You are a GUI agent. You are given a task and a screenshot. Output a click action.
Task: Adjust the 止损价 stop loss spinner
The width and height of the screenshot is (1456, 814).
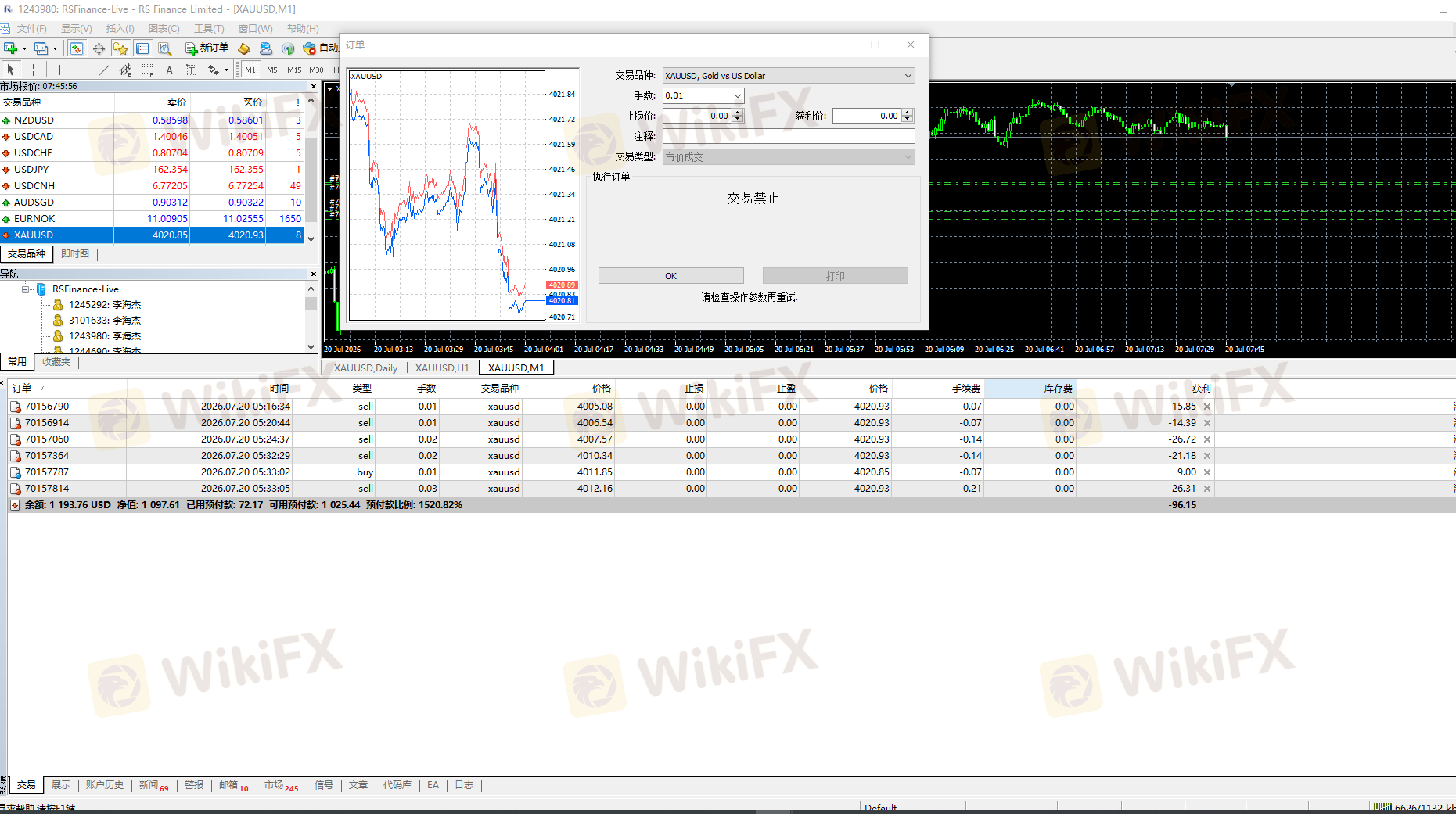click(738, 116)
